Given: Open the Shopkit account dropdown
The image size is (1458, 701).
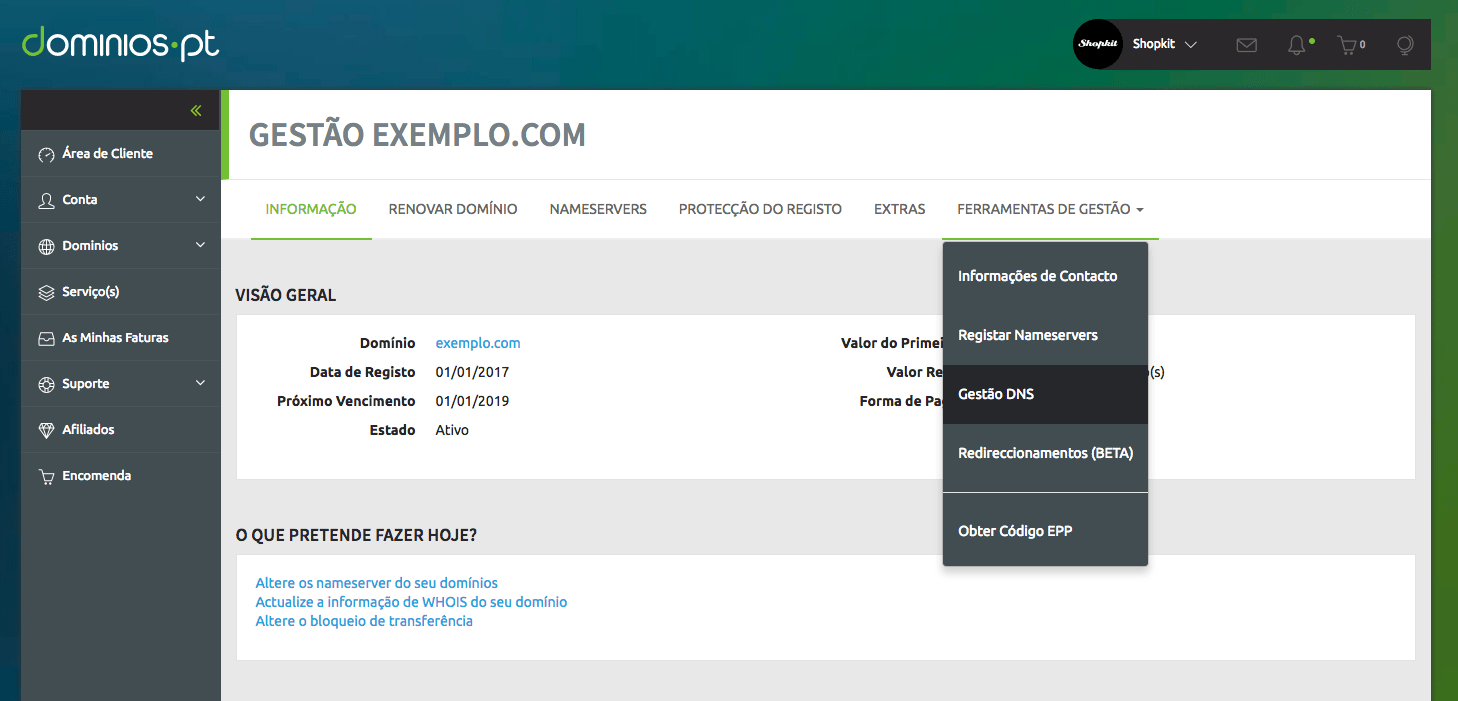Looking at the screenshot, I should (1165, 45).
